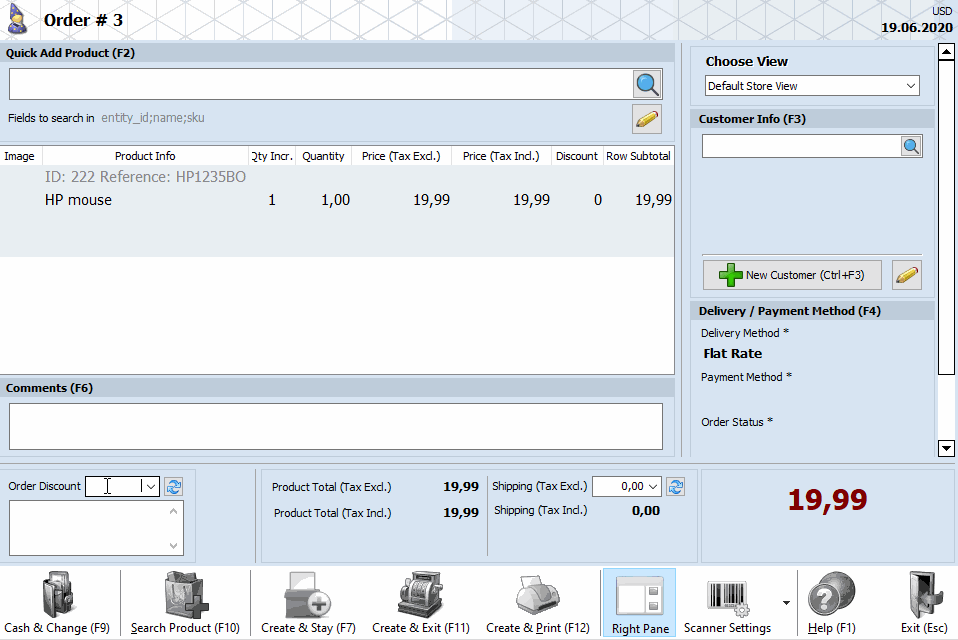Image resolution: width=958 pixels, height=640 pixels.
Task: Click the Discount column header
Action: coord(577,156)
